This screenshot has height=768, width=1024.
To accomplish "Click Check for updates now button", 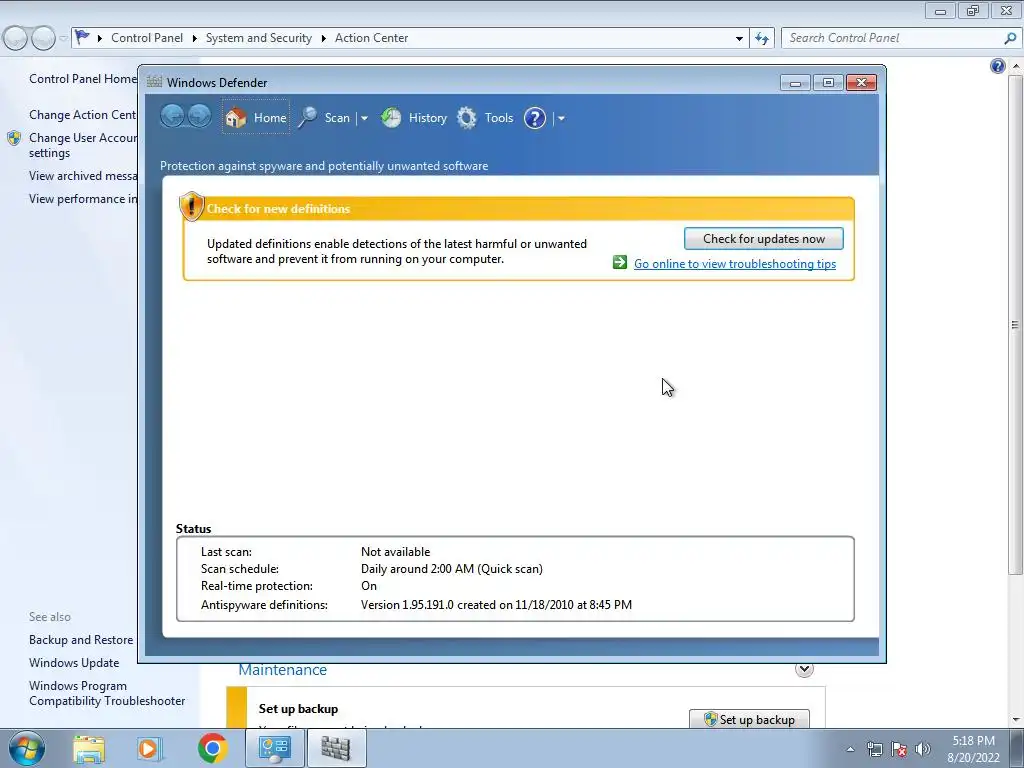I will [x=763, y=238].
